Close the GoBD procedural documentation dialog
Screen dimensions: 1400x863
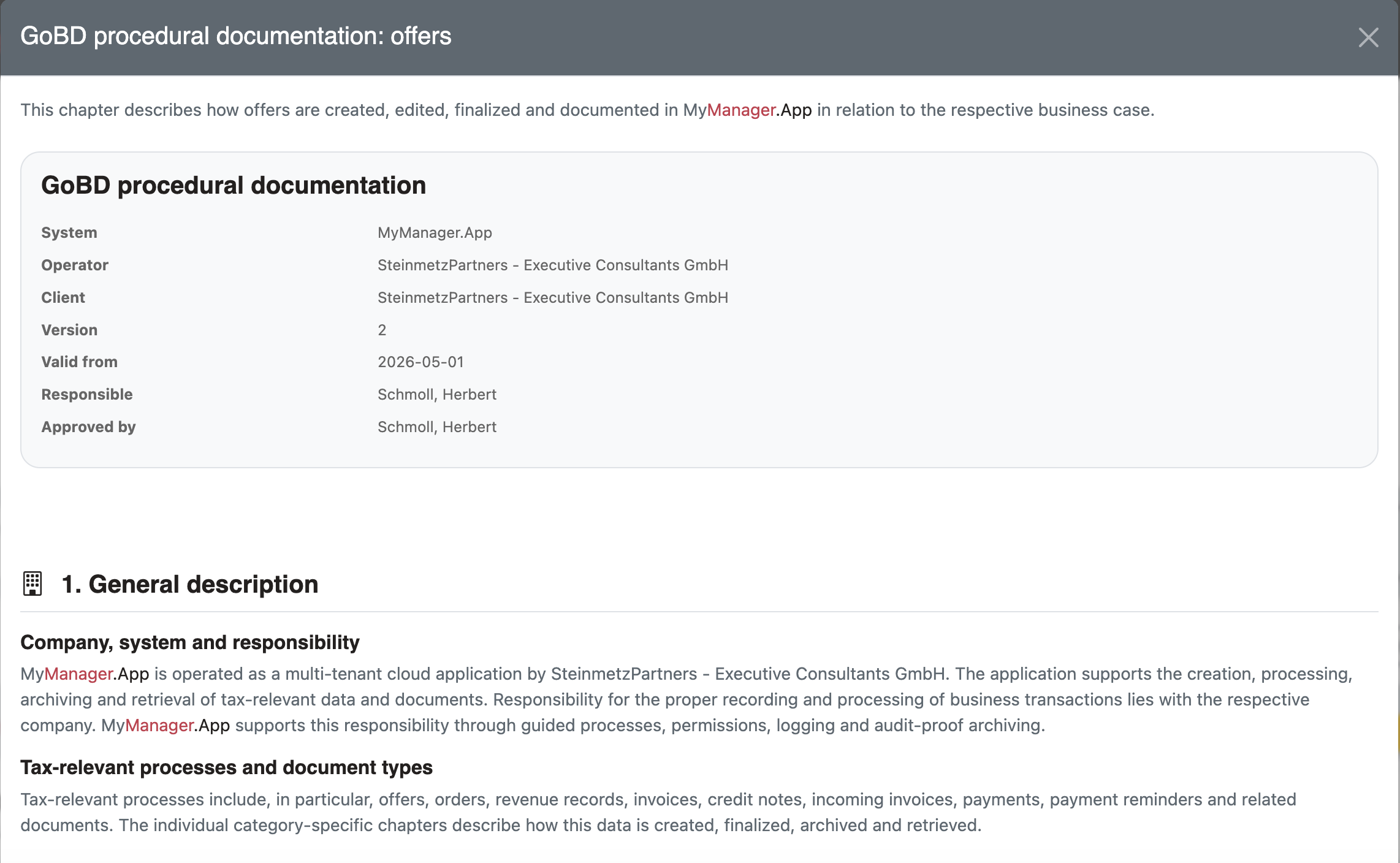point(1368,37)
